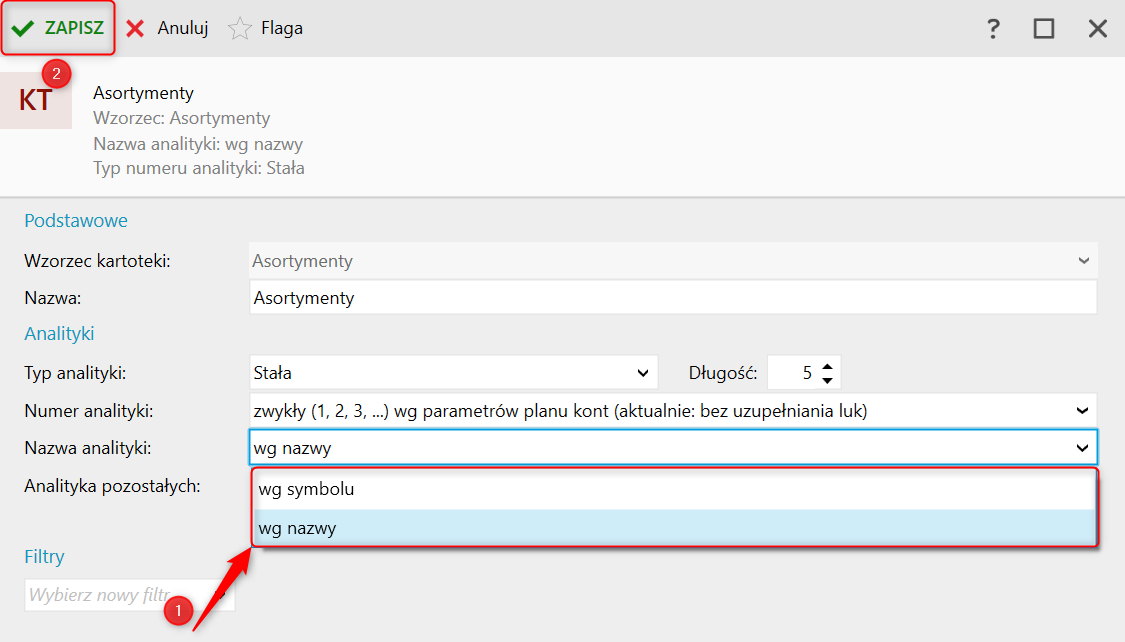Viewport: 1125px width, 642px height.
Task: Click the Nazwa text field
Action: 672,298
